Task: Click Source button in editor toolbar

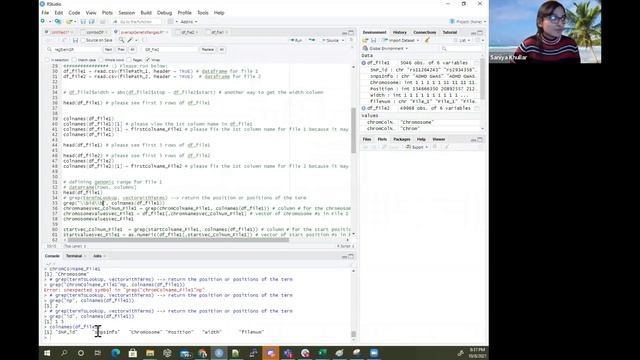Action: coord(331,40)
